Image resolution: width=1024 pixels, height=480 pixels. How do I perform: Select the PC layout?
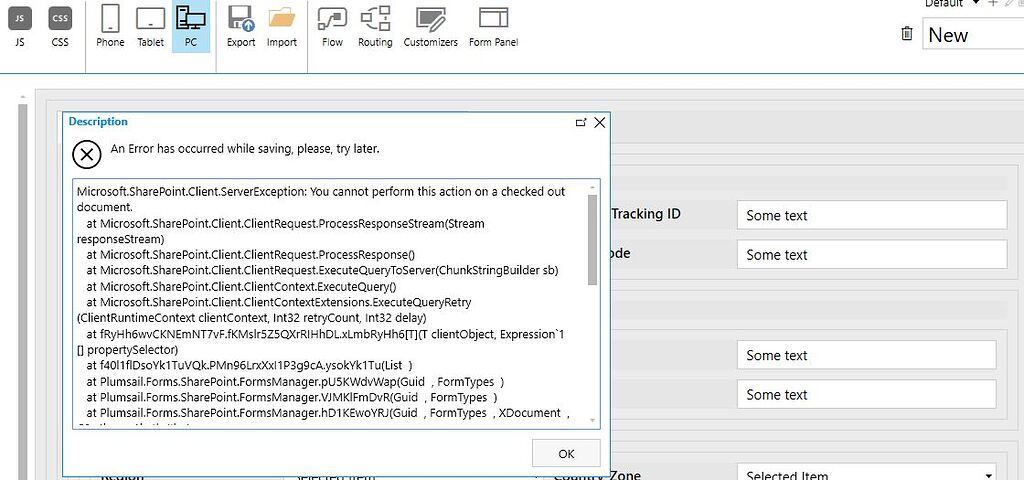tap(191, 25)
